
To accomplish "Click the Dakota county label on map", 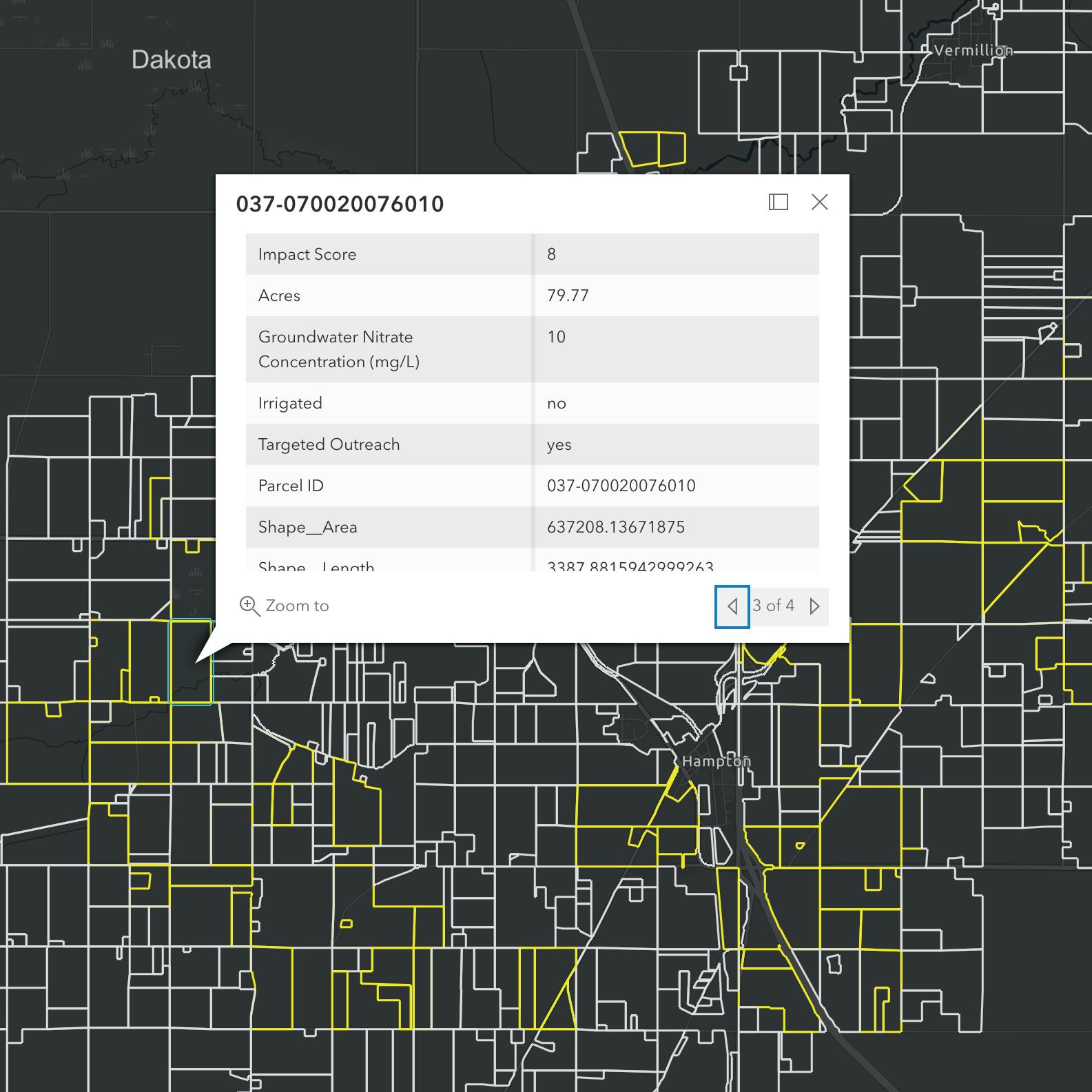I will pos(172,60).
